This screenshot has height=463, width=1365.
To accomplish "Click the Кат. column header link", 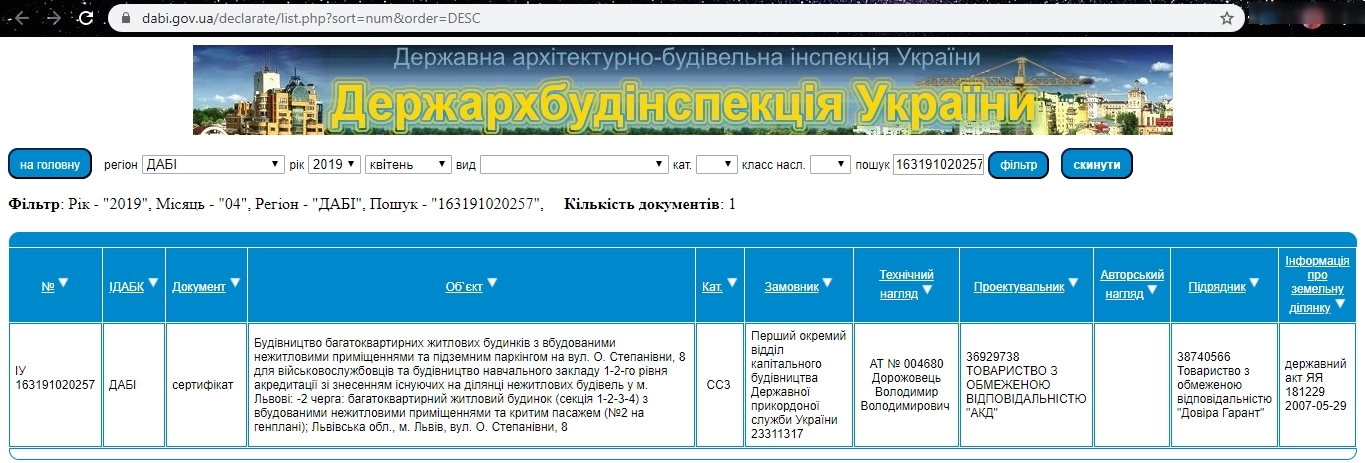I will pyautogui.click(x=712, y=287).
